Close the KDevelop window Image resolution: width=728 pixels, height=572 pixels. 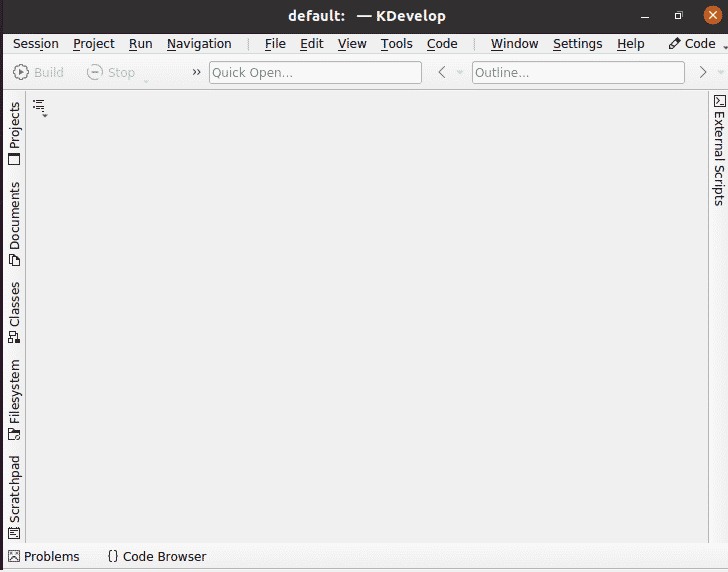[713, 15]
